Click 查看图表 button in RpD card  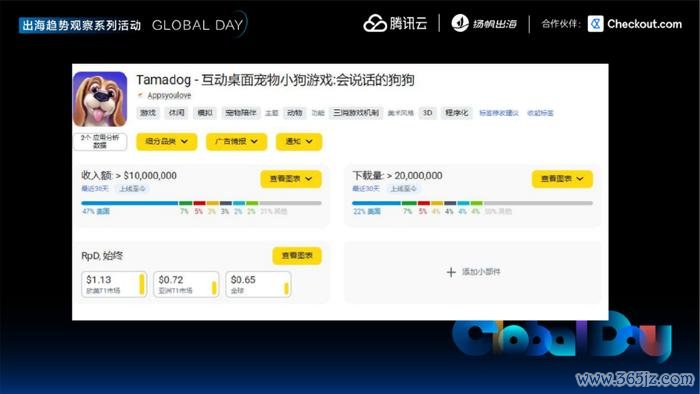tap(297, 256)
